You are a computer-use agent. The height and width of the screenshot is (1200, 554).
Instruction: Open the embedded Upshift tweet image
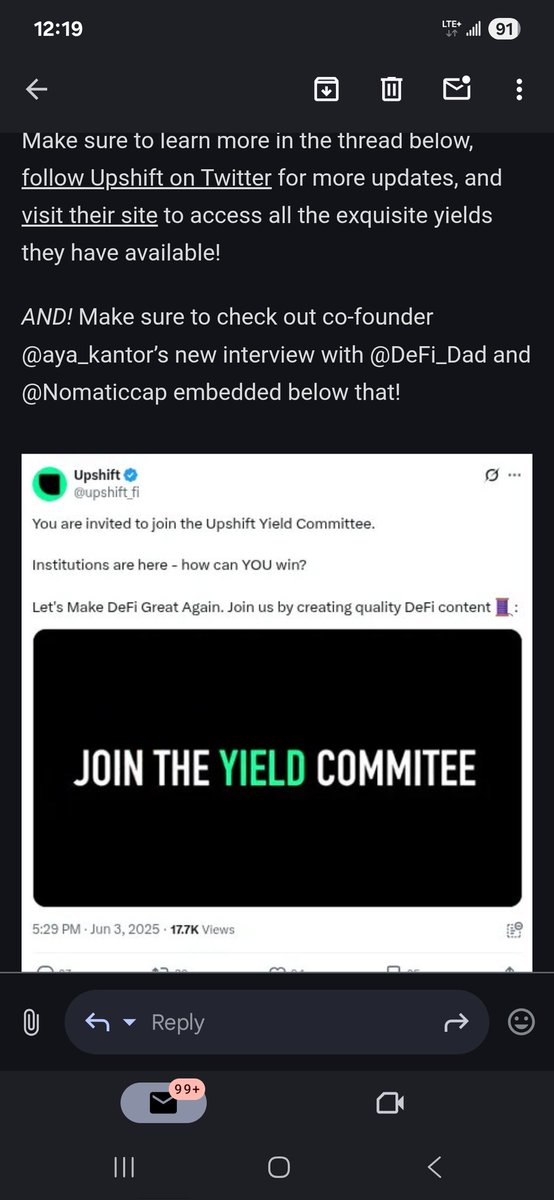(x=277, y=767)
